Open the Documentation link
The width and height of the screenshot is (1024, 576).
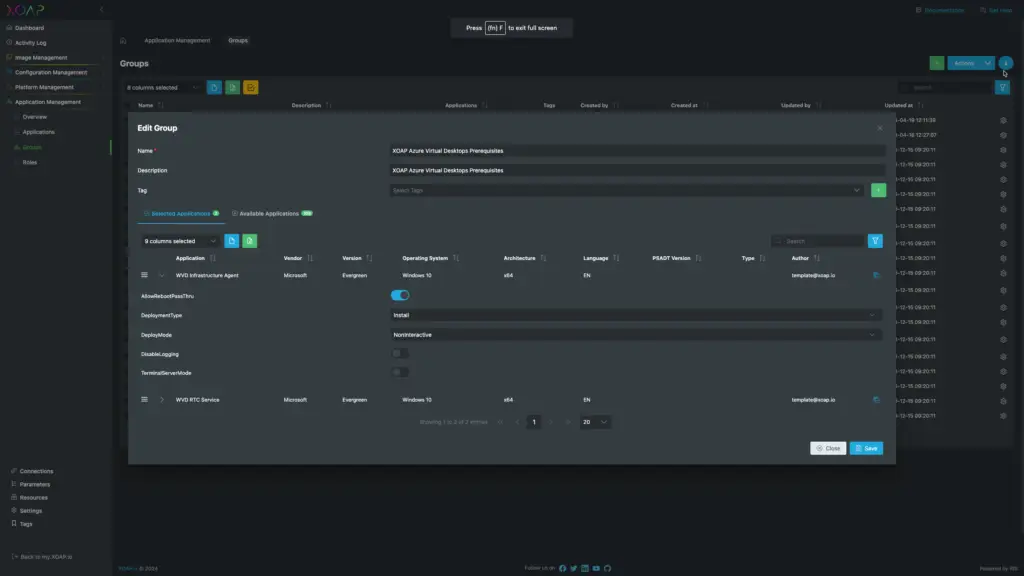click(x=940, y=10)
